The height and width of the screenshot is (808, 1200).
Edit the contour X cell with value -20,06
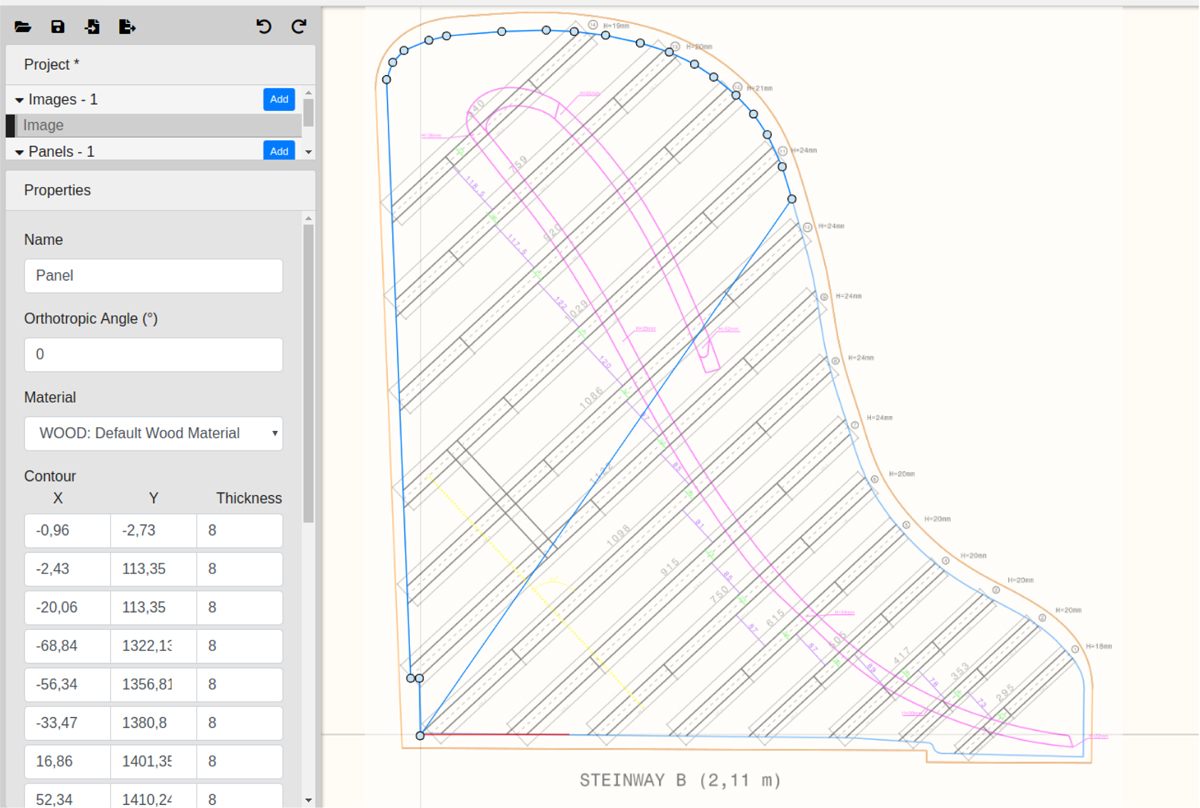click(67, 608)
